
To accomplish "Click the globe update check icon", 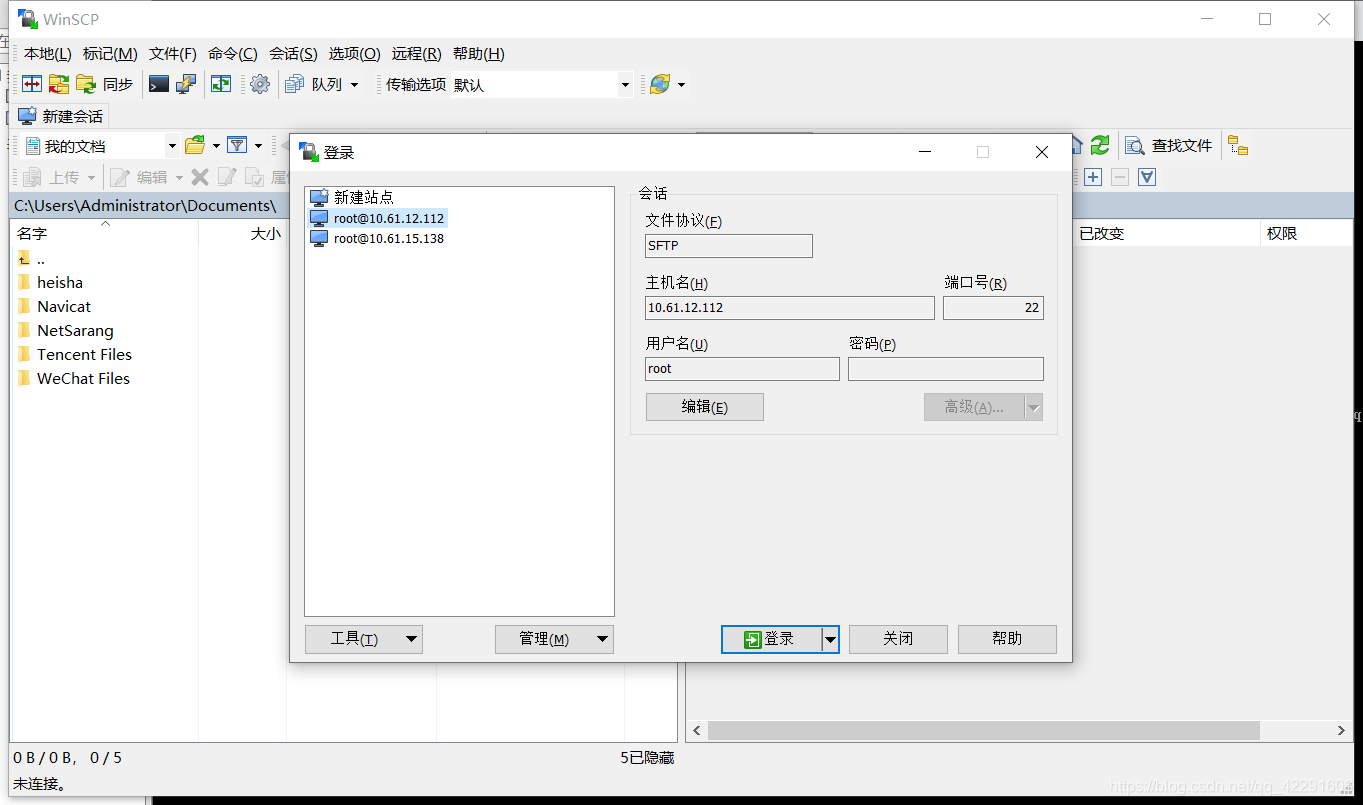I will [x=660, y=85].
